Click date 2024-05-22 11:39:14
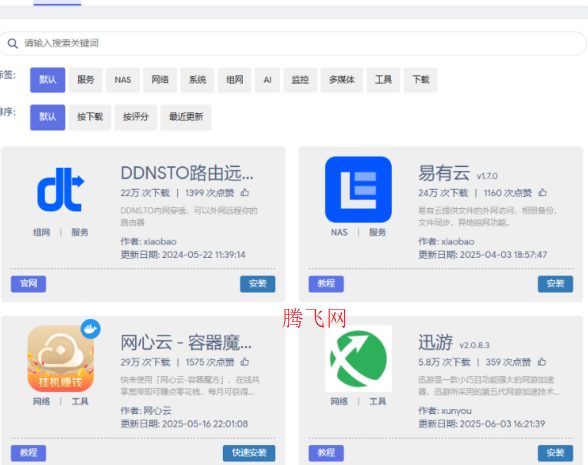 (x=204, y=255)
